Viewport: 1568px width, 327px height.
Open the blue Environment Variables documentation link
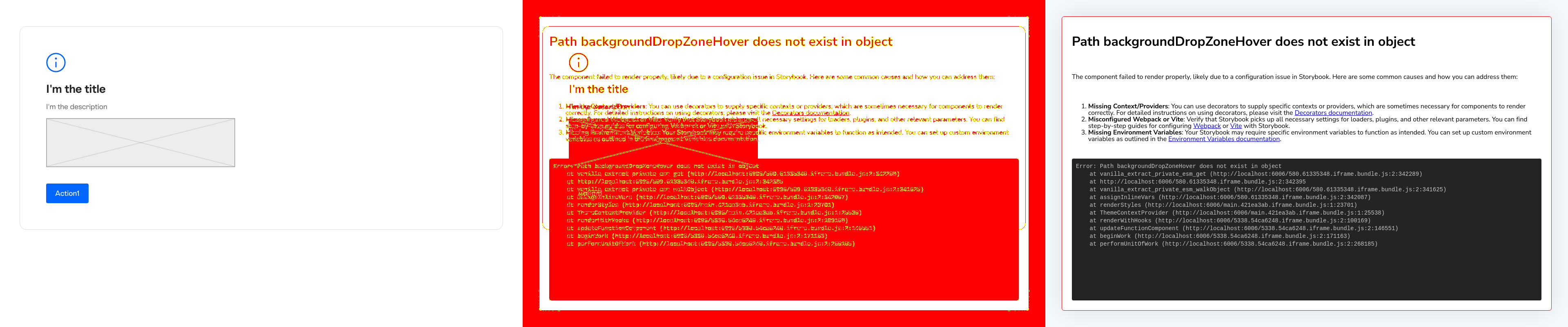tap(1223, 139)
